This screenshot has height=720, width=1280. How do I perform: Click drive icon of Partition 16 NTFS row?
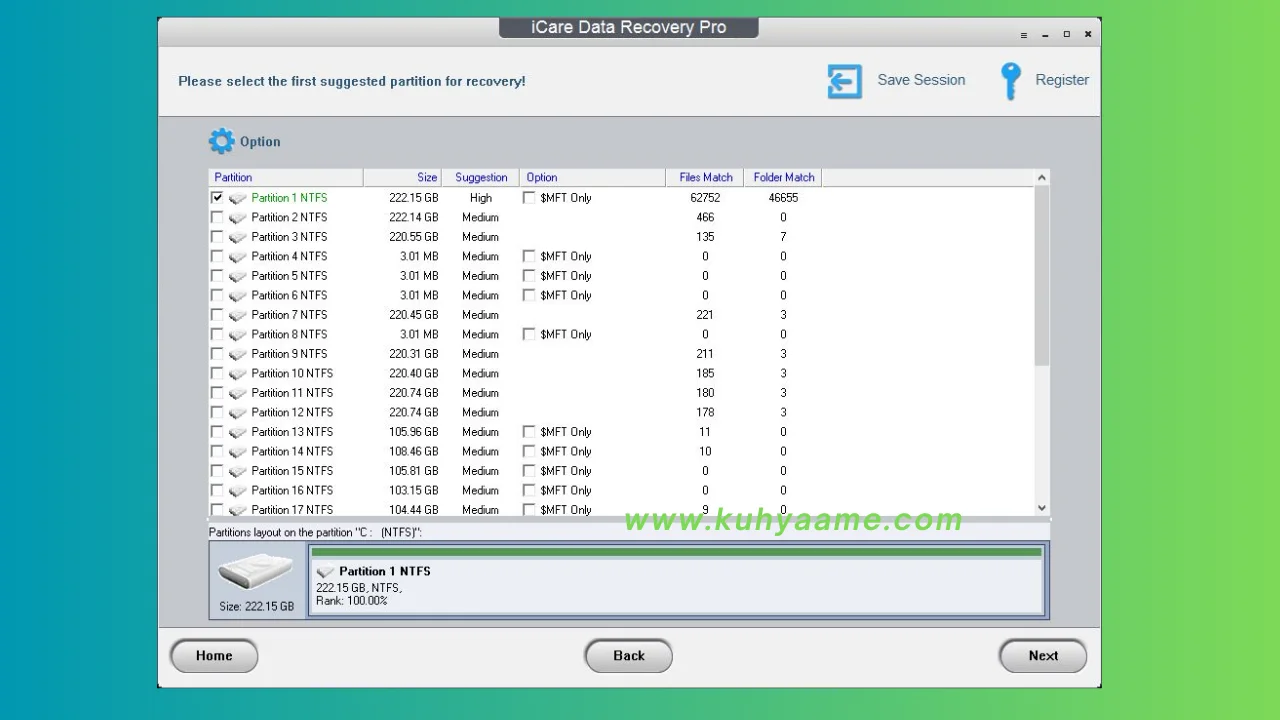point(237,491)
